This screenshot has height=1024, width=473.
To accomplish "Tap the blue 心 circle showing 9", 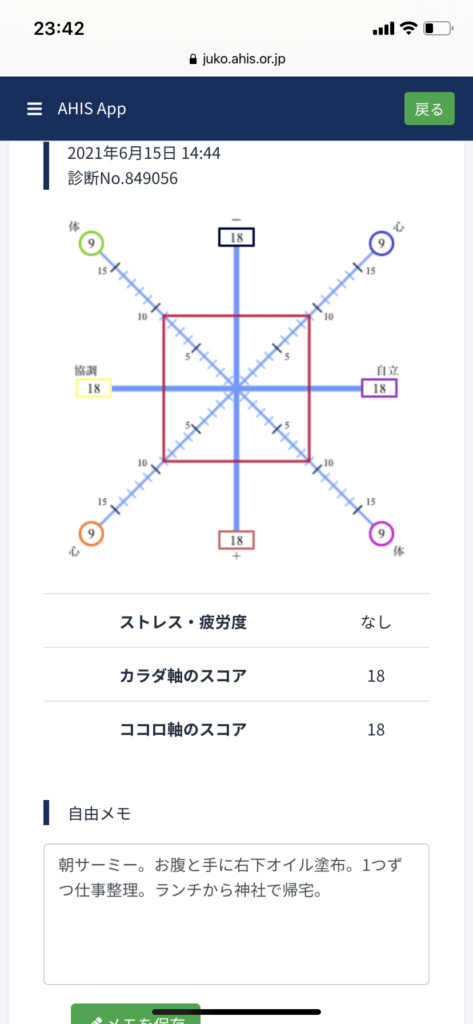I will coord(381,244).
